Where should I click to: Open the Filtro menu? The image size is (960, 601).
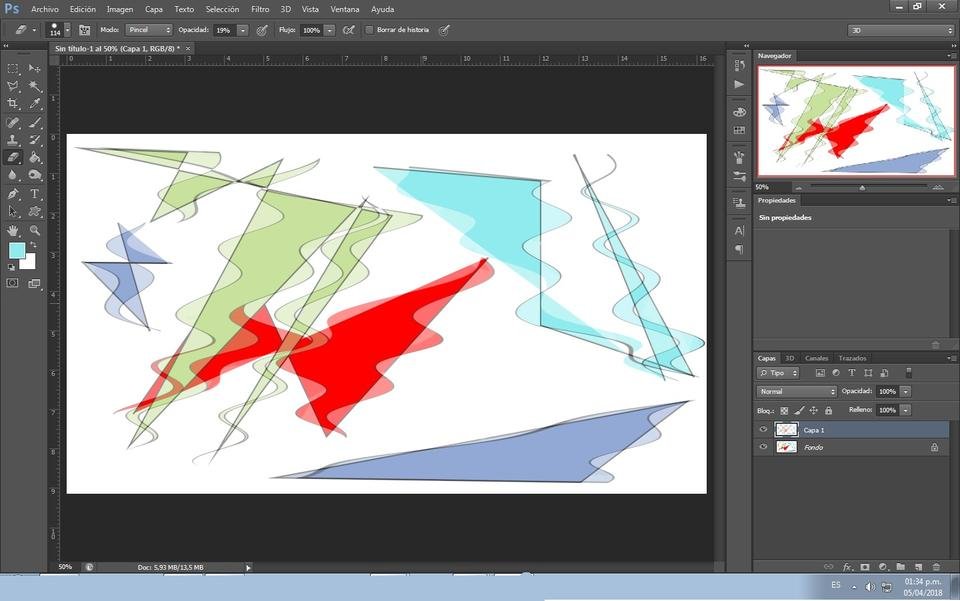260,9
